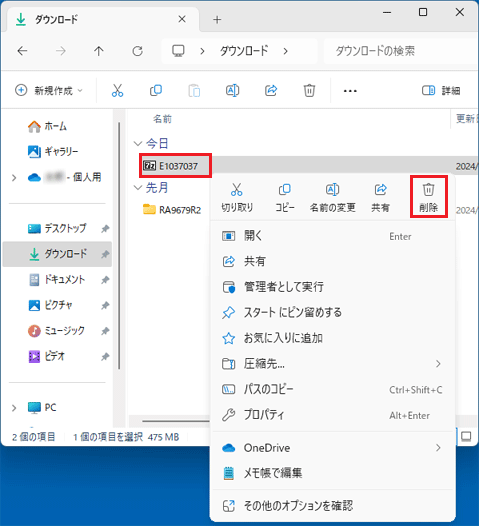Image resolution: width=479 pixels, height=526 pixels.
Task: Unpin デスクトップ via its pin icon
Action: tap(105, 229)
